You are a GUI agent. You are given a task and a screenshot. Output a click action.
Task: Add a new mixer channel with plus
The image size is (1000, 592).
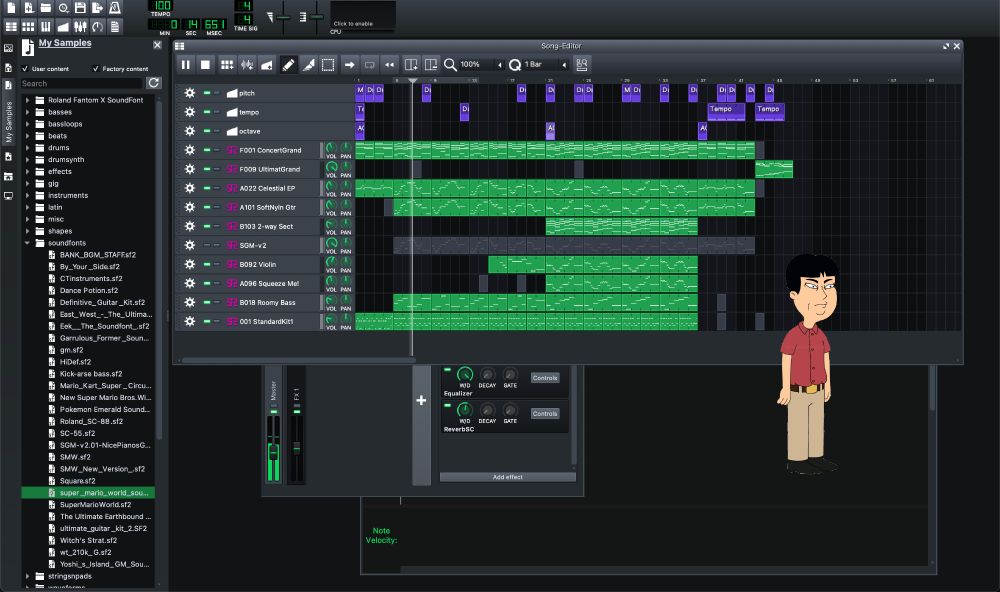click(x=421, y=400)
